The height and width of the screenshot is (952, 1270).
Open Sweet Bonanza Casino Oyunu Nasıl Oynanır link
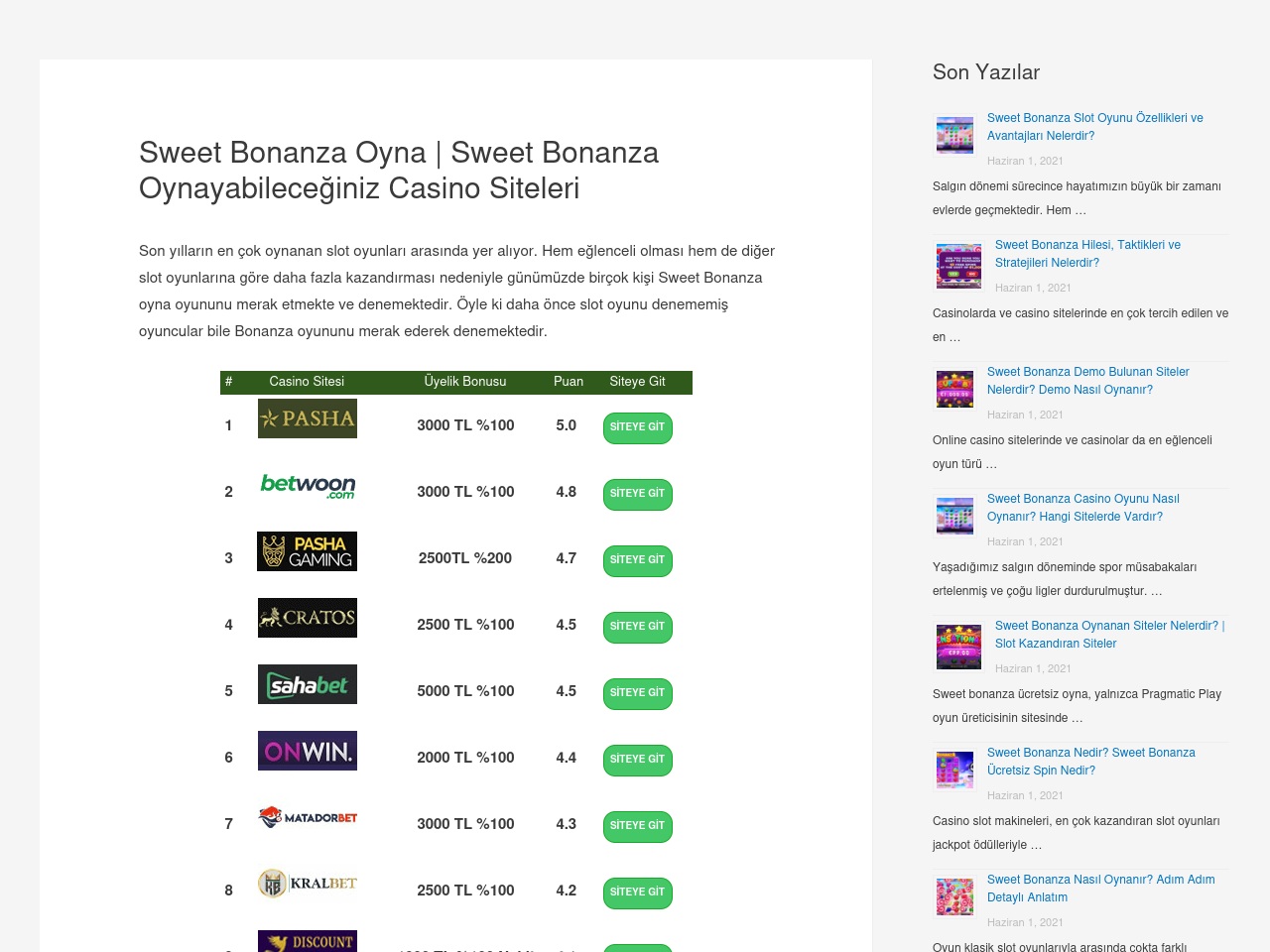[1083, 508]
